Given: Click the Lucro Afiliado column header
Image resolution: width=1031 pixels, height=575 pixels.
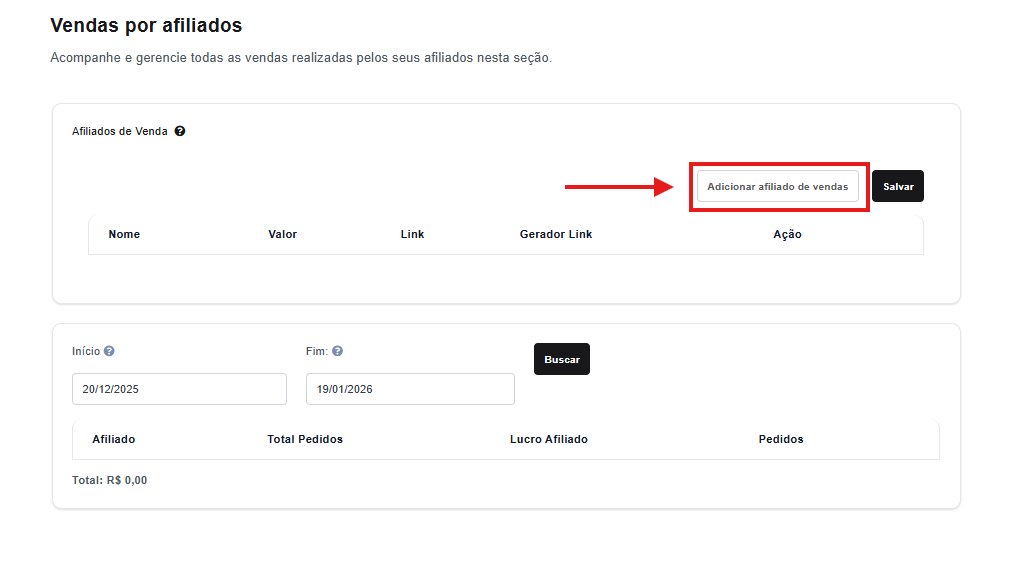Looking at the screenshot, I should point(549,439).
